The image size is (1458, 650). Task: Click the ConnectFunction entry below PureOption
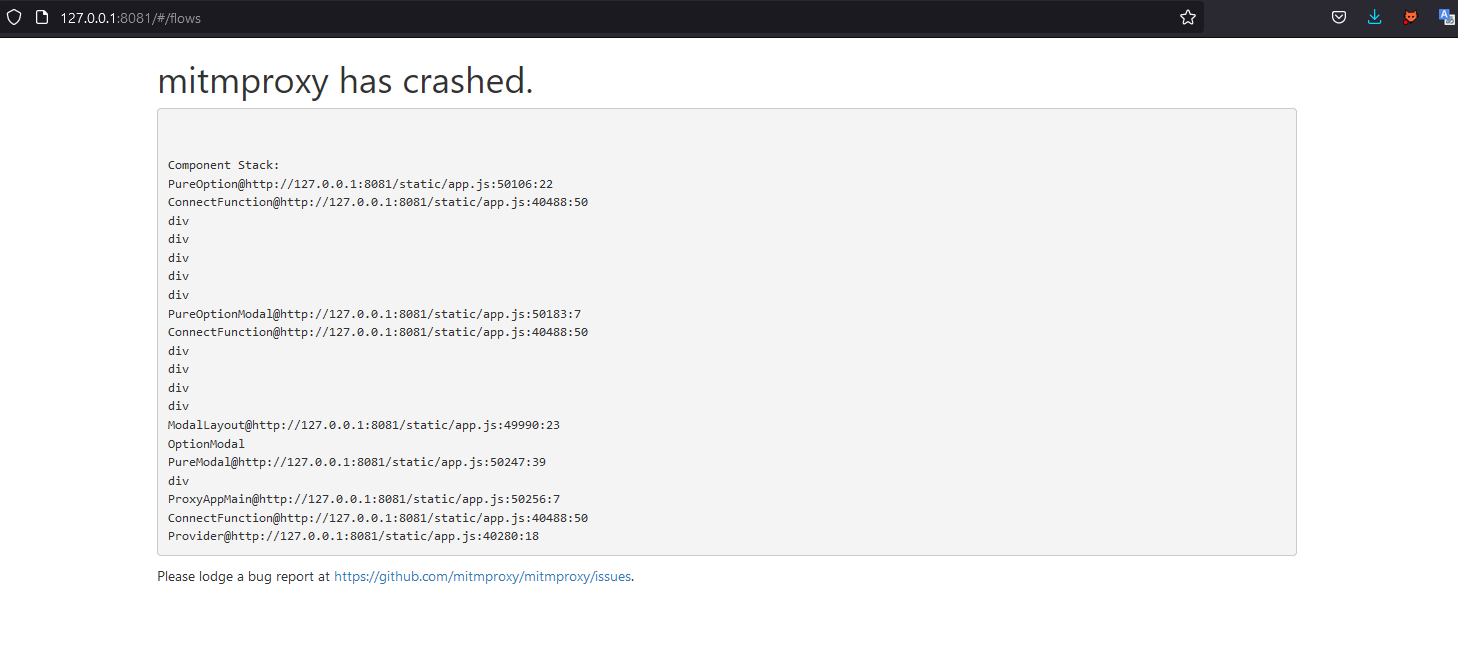(x=377, y=201)
